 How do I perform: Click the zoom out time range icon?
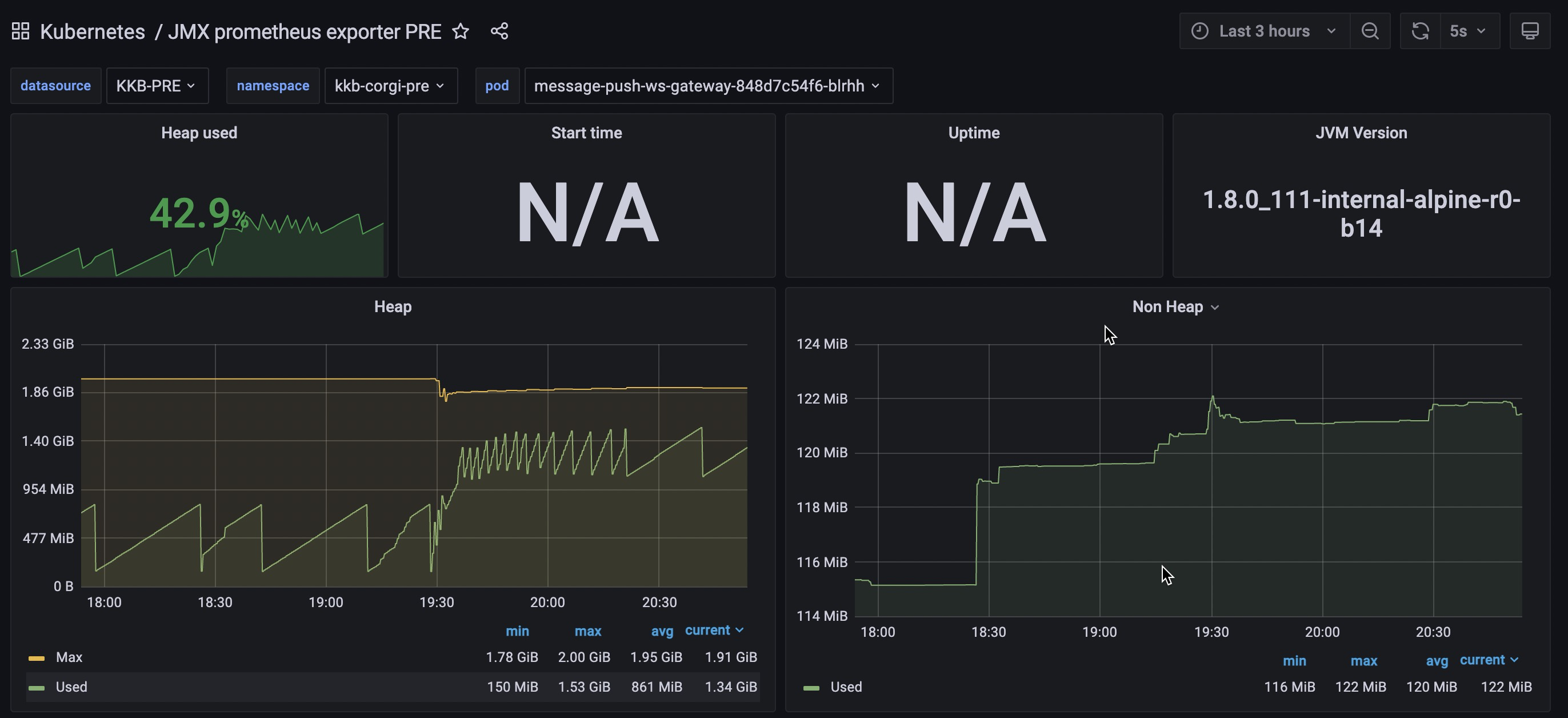[x=1370, y=31]
